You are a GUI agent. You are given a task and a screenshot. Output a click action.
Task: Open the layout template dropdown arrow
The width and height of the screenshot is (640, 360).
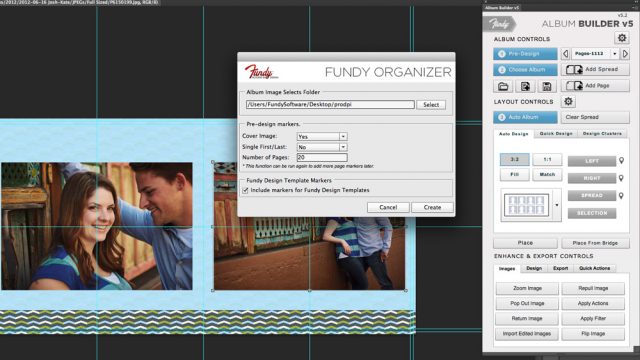tap(556, 205)
